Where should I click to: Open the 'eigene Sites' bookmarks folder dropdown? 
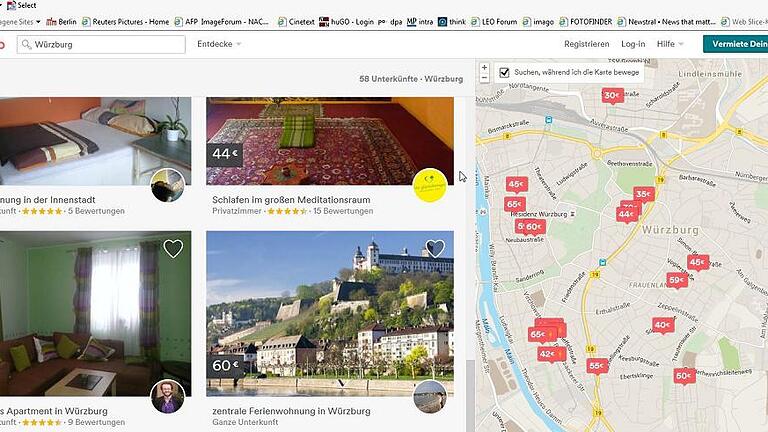coord(20,22)
